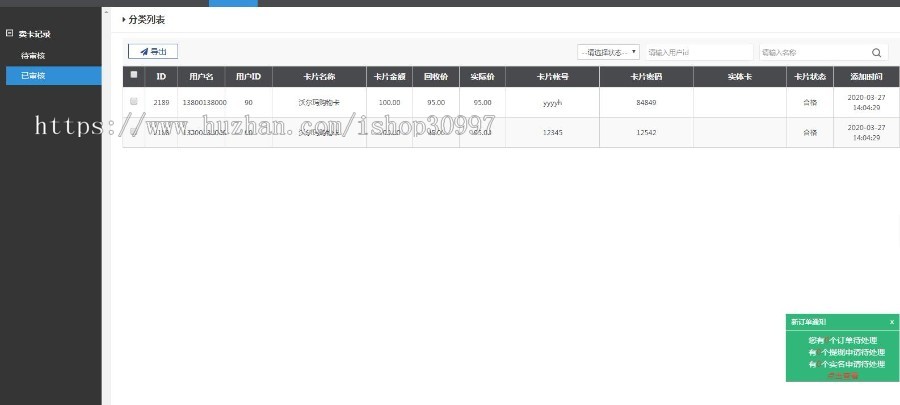The height and width of the screenshot is (405, 900).
Task: Click the search magnifier icon
Action: (x=876, y=53)
